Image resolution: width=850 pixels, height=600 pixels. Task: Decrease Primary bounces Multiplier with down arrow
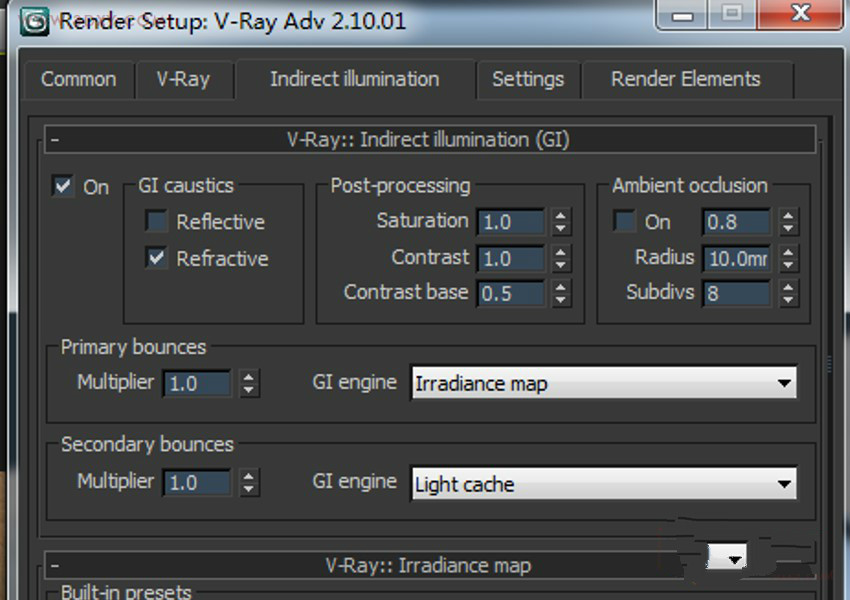249,390
